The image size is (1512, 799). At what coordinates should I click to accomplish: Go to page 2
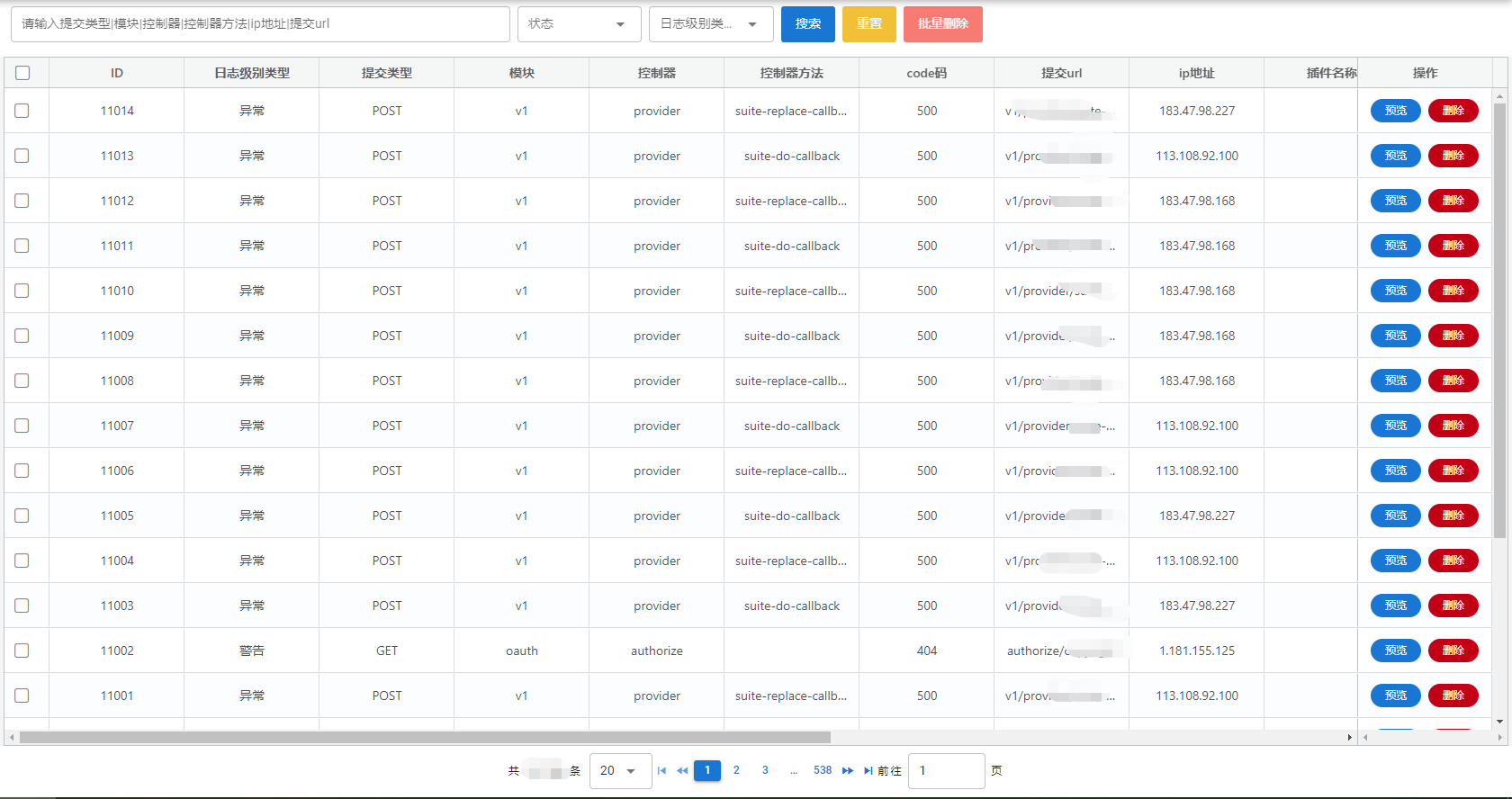coord(736,770)
